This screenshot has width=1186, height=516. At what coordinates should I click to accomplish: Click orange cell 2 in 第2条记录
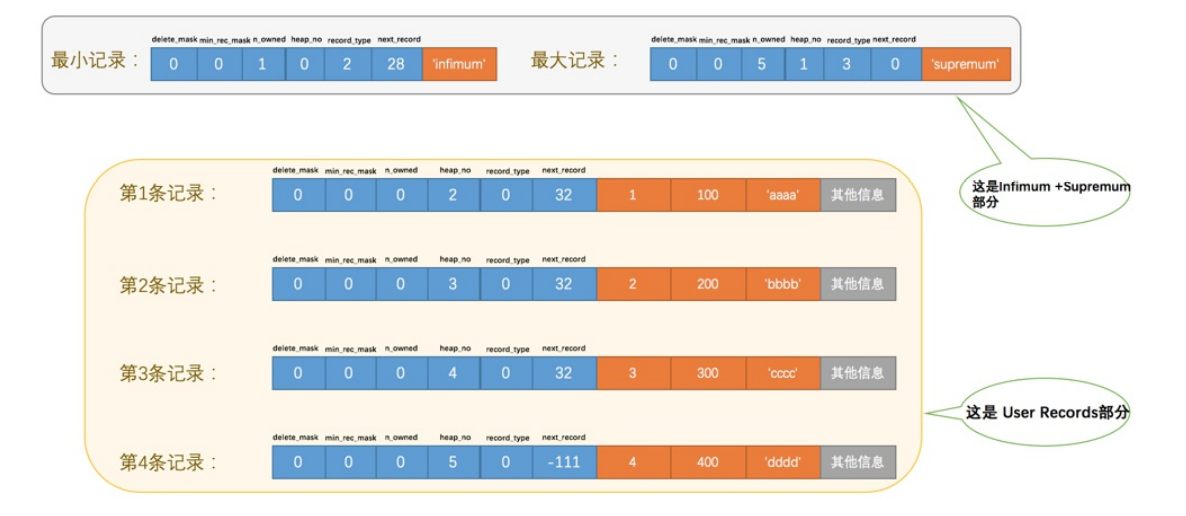point(634,284)
